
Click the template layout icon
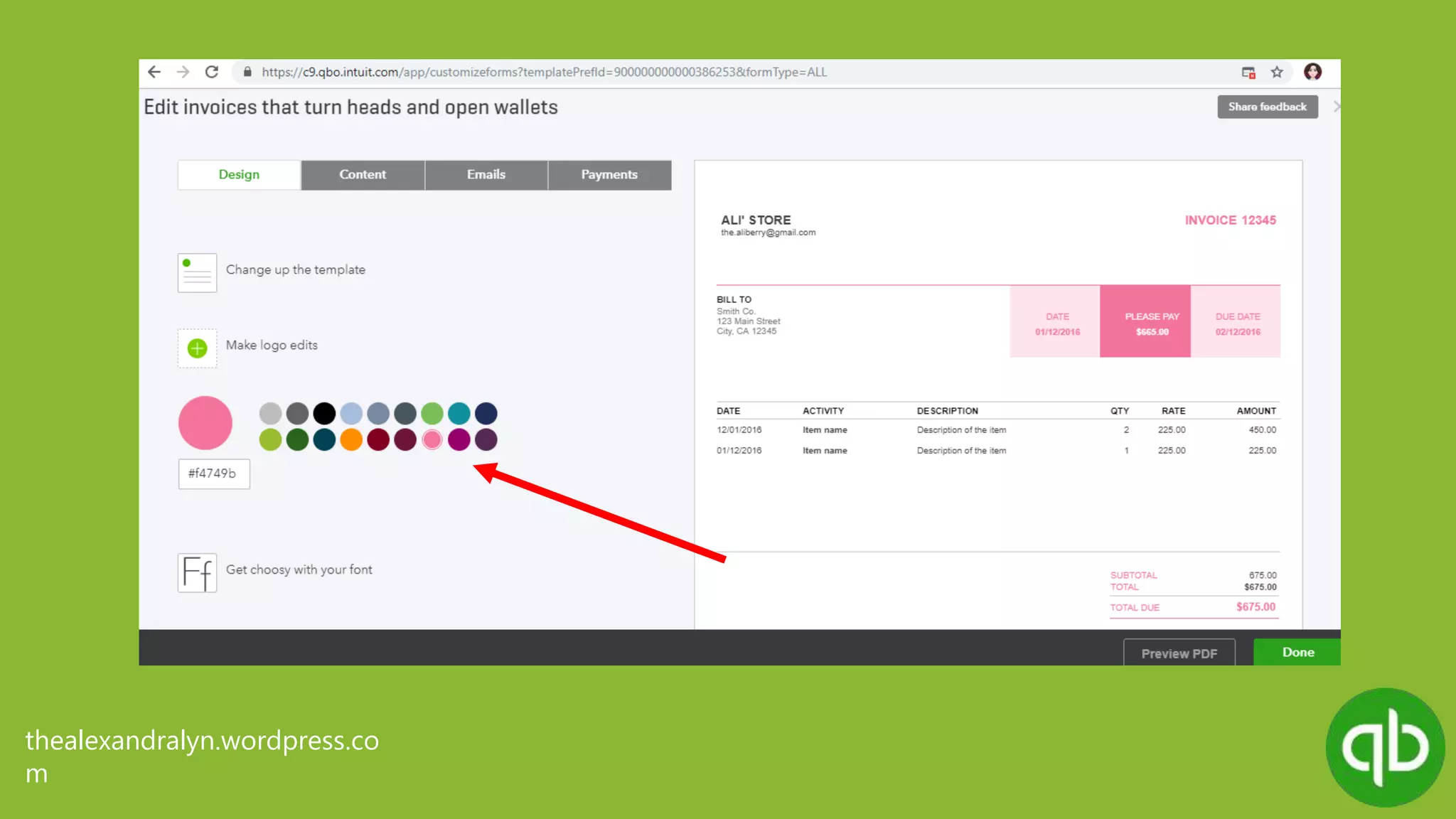point(197,273)
